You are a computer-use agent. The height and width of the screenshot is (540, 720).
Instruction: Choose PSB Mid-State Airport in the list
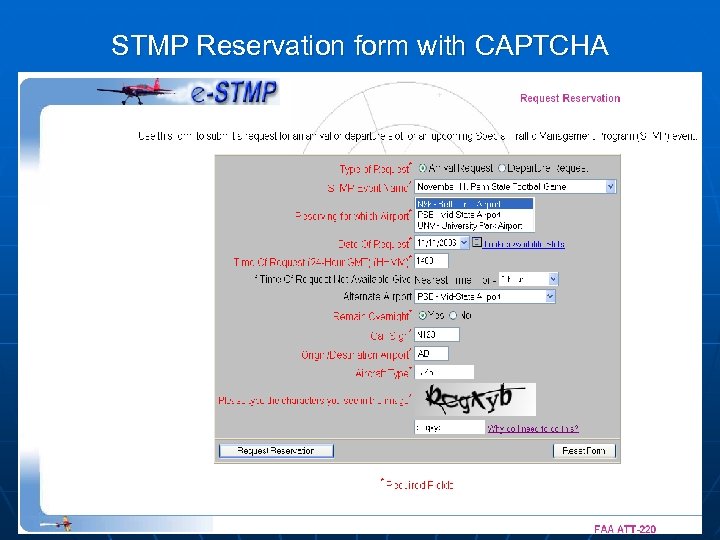point(475,214)
